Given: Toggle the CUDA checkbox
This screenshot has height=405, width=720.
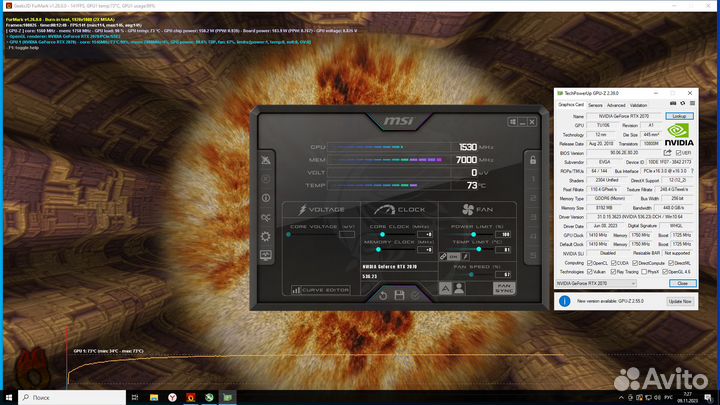Looking at the screenshot, I should coord(613,263).
